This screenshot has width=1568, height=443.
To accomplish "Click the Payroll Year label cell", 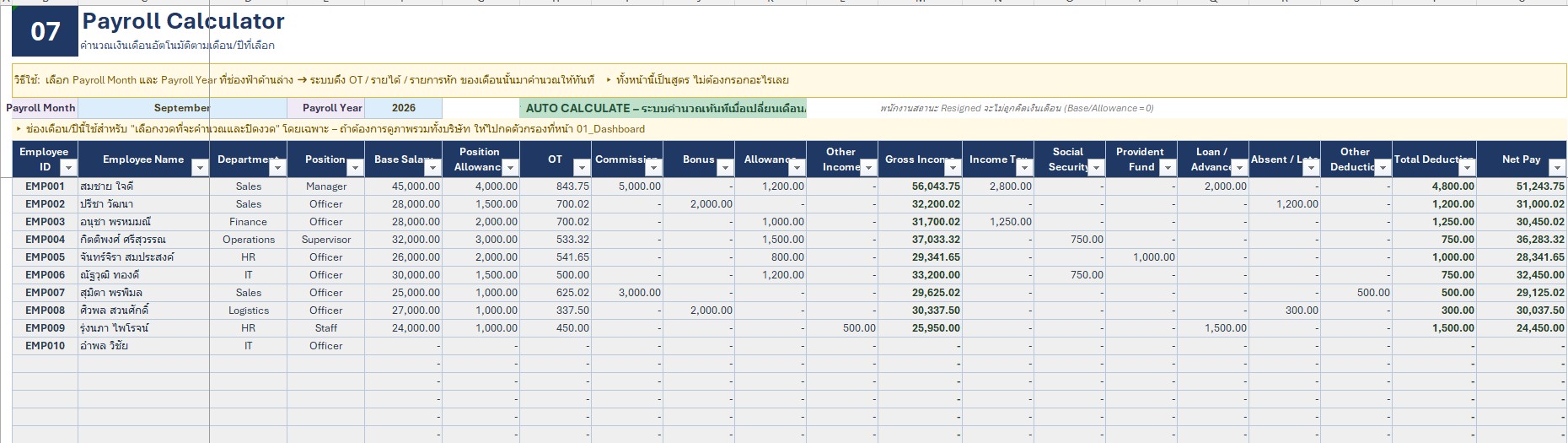I will point(326,108).
